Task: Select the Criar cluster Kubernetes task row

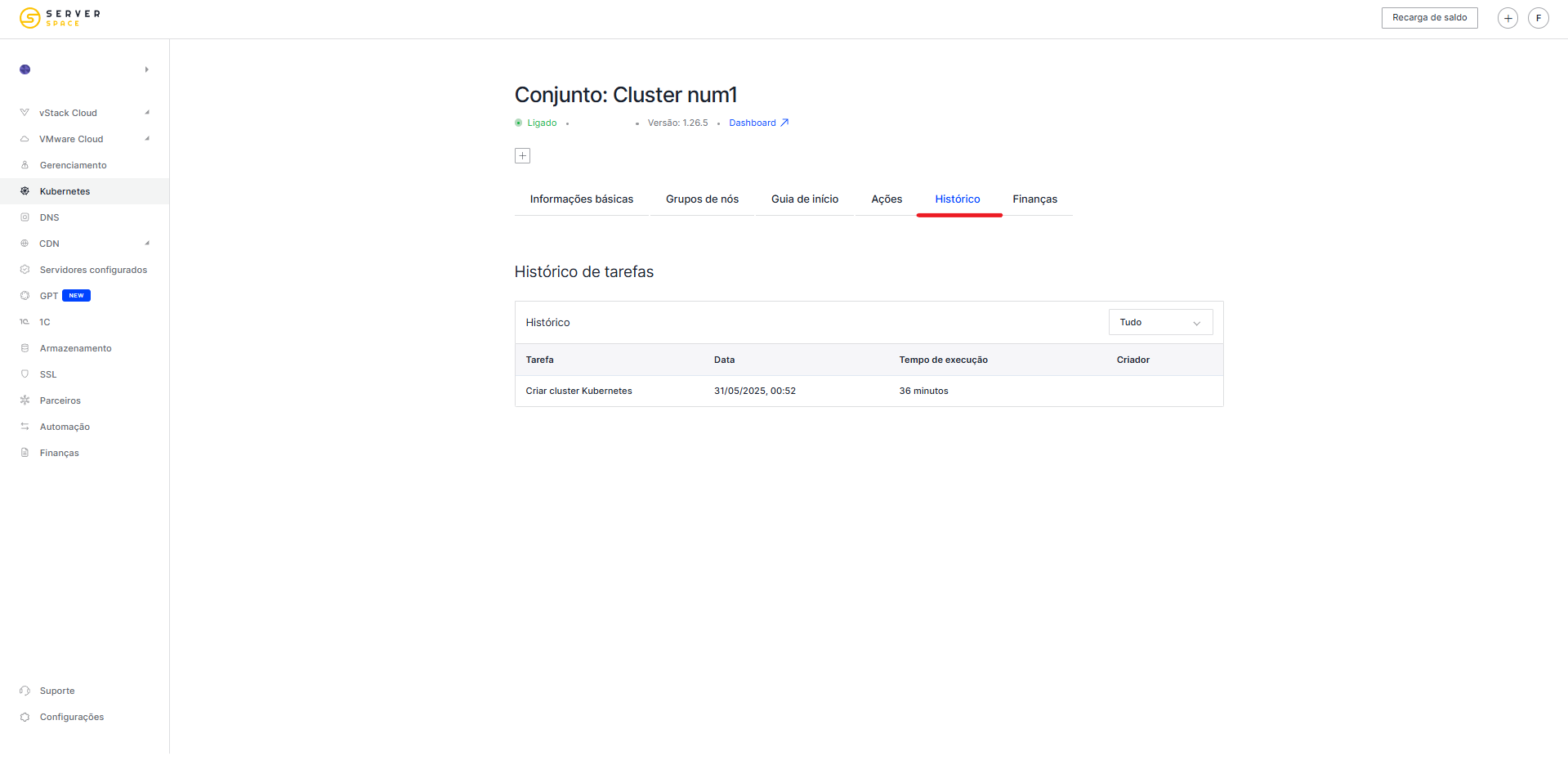Action: pos(869,391)
